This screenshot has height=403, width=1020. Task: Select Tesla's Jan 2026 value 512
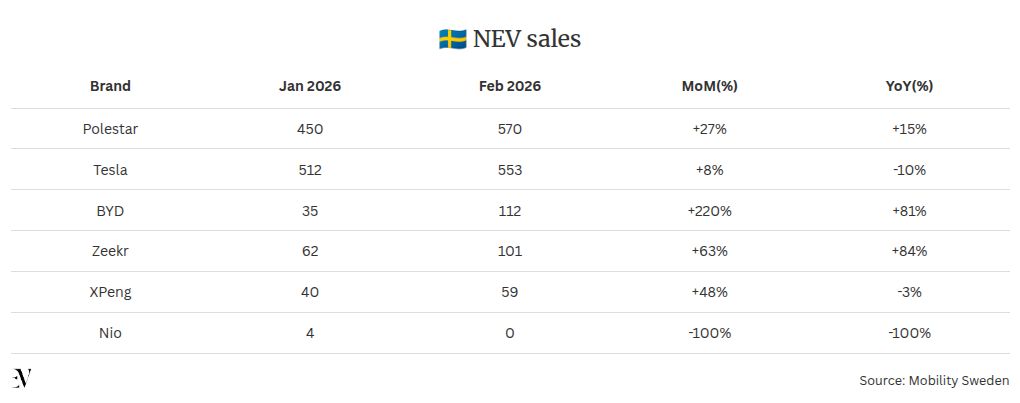click(x=310, y=170)
